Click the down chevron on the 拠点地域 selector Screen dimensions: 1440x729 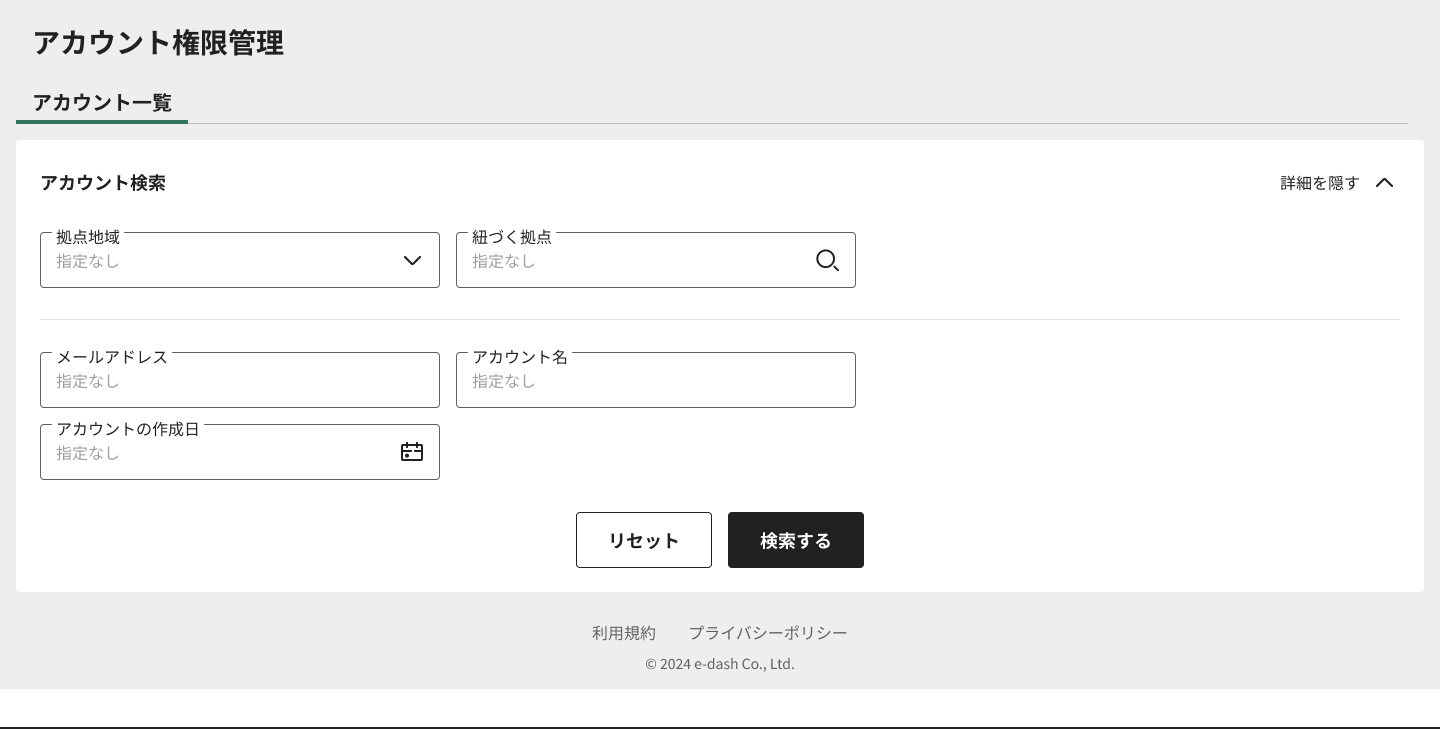tap(412, 260)
